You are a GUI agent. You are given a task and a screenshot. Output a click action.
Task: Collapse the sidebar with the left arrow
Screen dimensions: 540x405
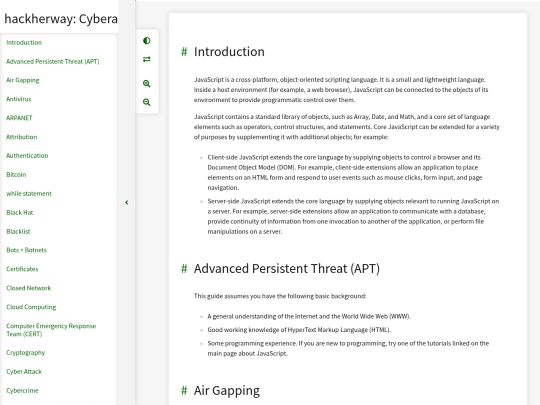pyautogui.click(x=127, y=202)
